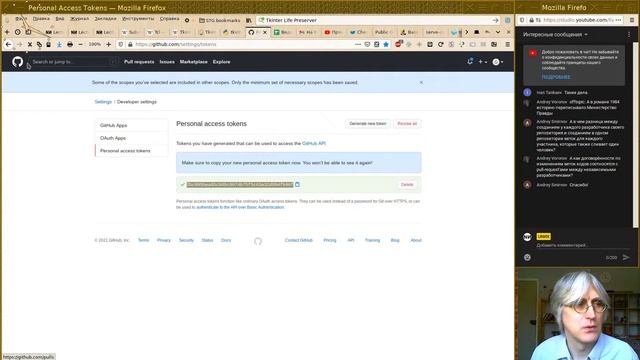Viewport: 640px width, 360px height.
Task: Focus the GitHub search or jump-to field
Action: click(73, 62)
